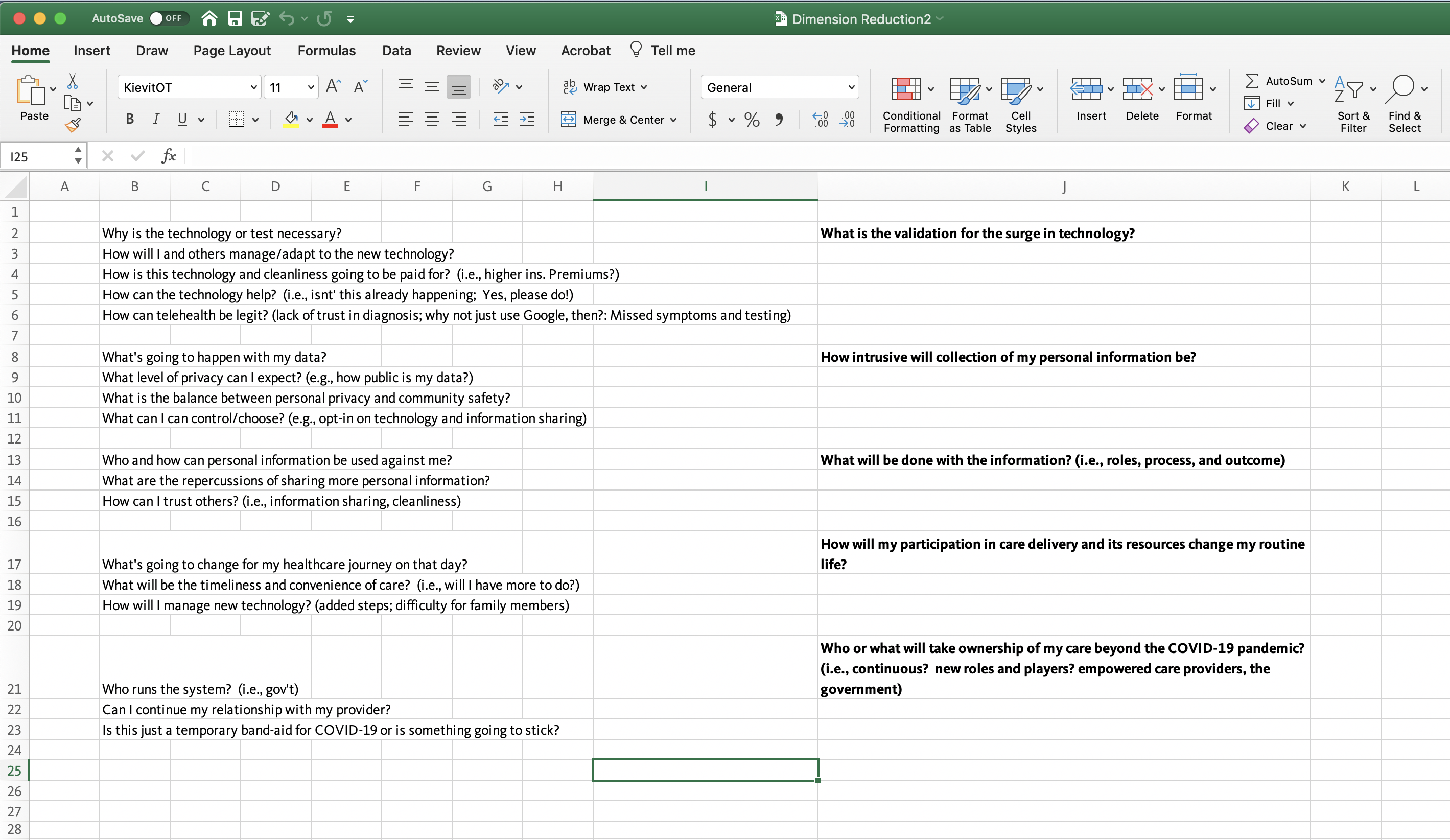Click the Copy icon
Screen dimensions: 1450x840
tap(72, 104)
